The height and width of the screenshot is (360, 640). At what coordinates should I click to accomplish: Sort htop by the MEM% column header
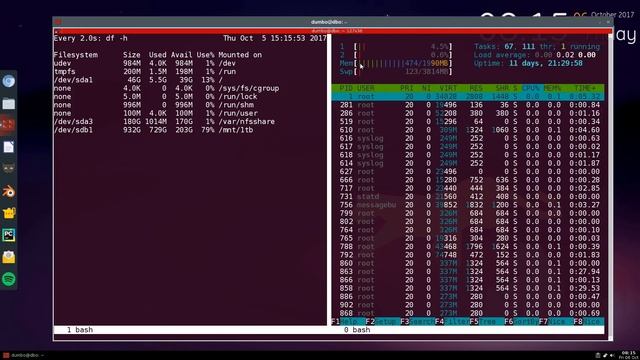pyautogui.click(x=552, y=88)
